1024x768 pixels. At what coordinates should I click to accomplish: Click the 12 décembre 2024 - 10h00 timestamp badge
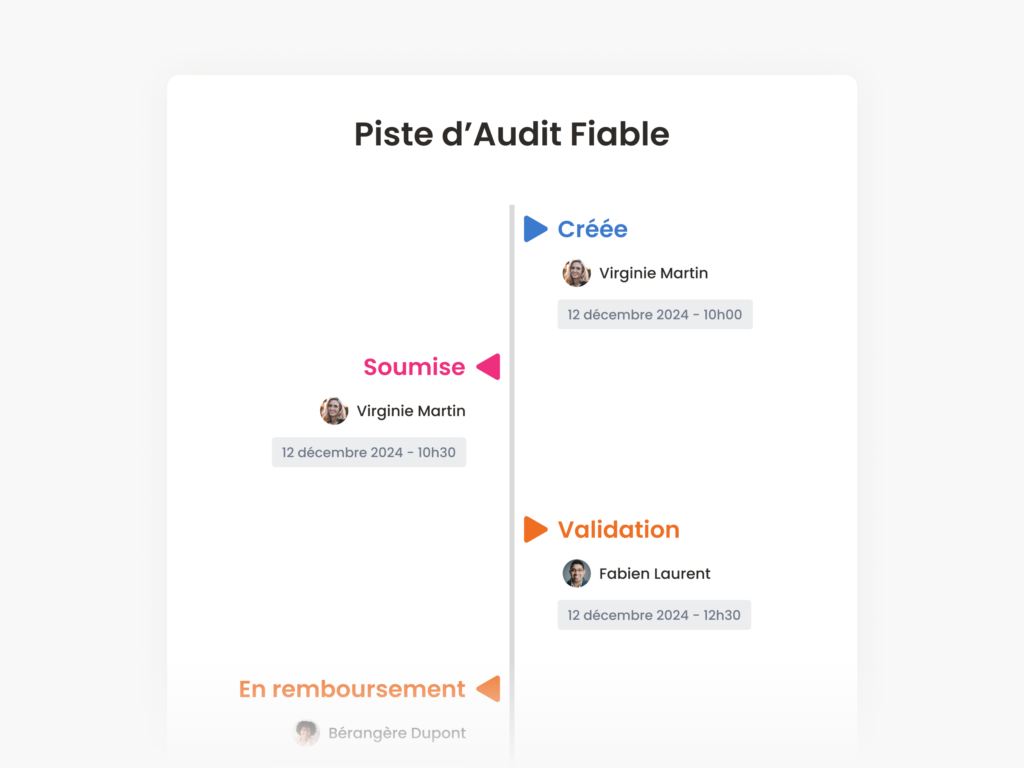tap(654, 314)
